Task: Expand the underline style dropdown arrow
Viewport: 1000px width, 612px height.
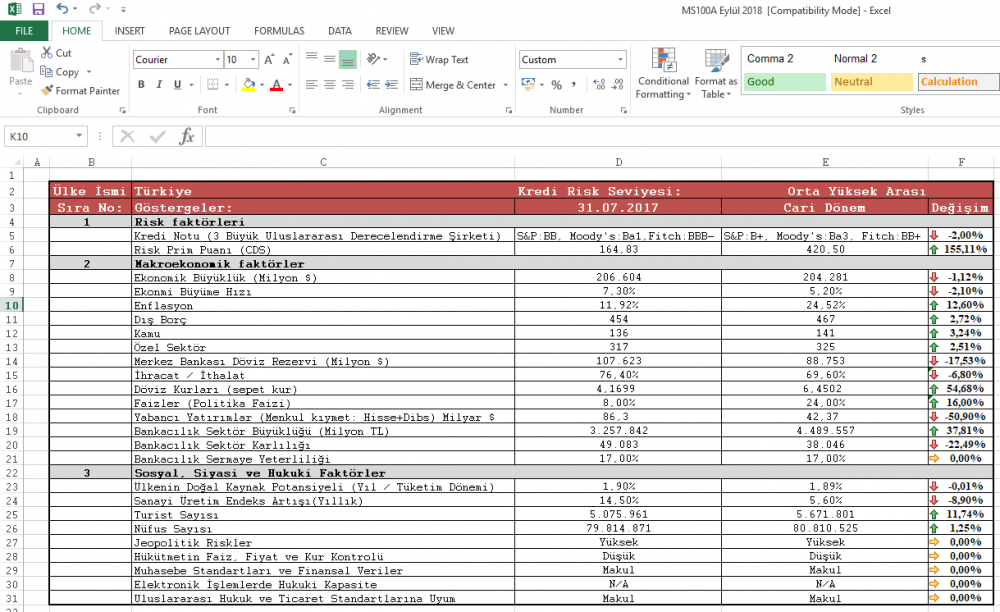Action: pos(191,85)
